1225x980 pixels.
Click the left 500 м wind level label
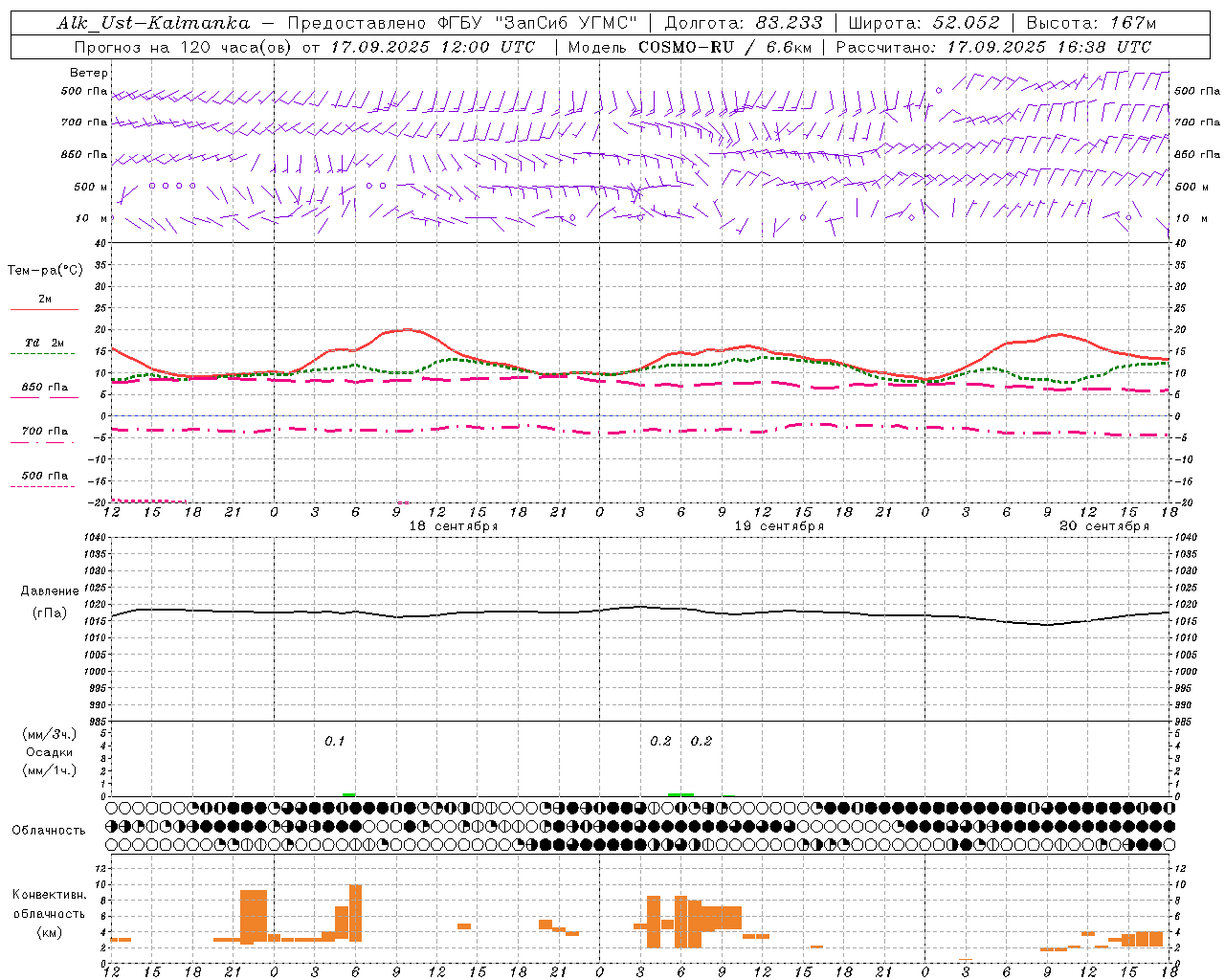coord(91,187)
